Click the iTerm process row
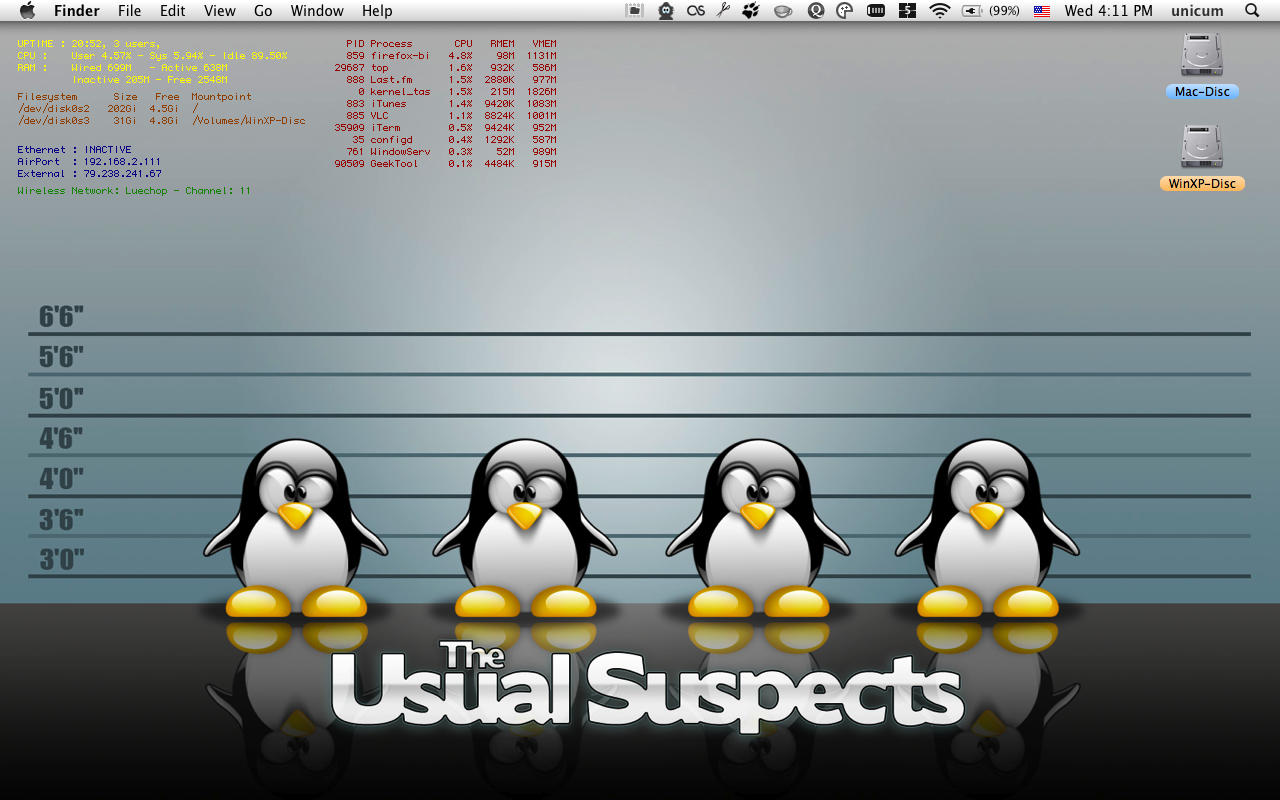 click(x=446, y=128)
